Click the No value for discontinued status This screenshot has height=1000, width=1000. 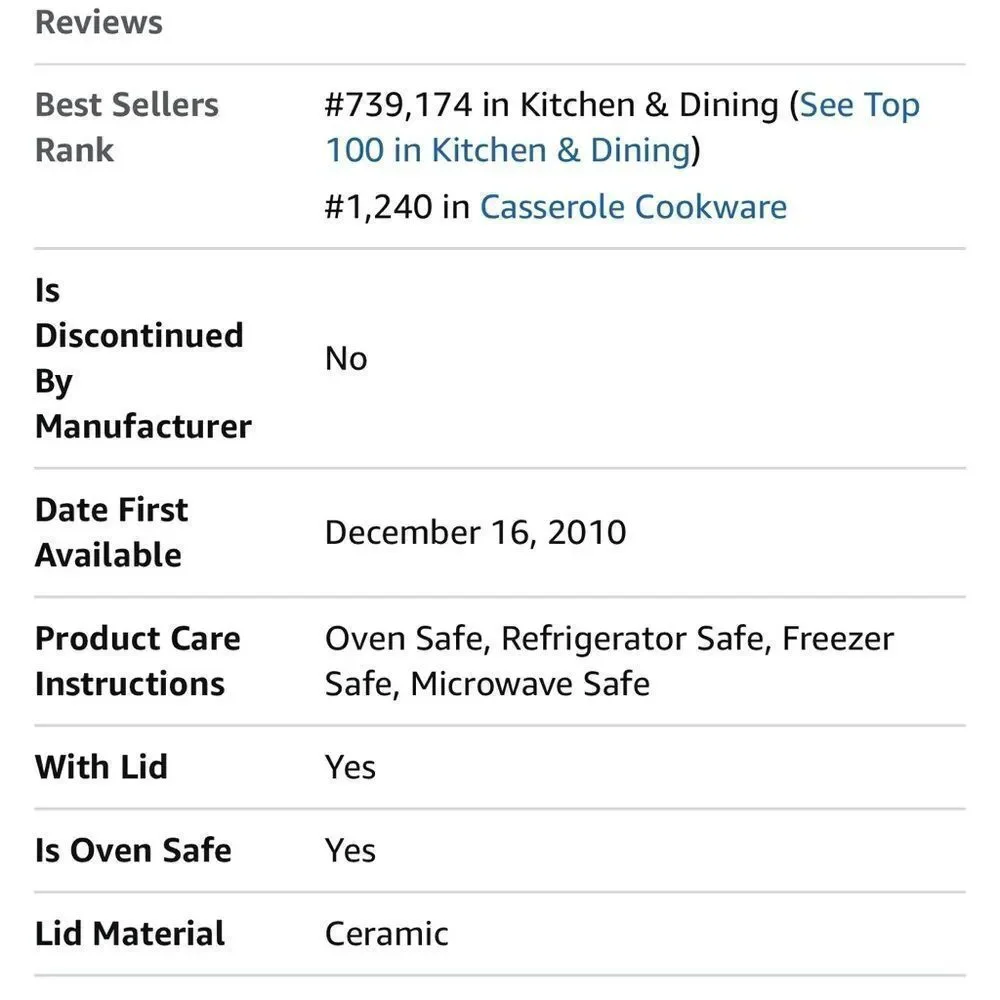346,358
